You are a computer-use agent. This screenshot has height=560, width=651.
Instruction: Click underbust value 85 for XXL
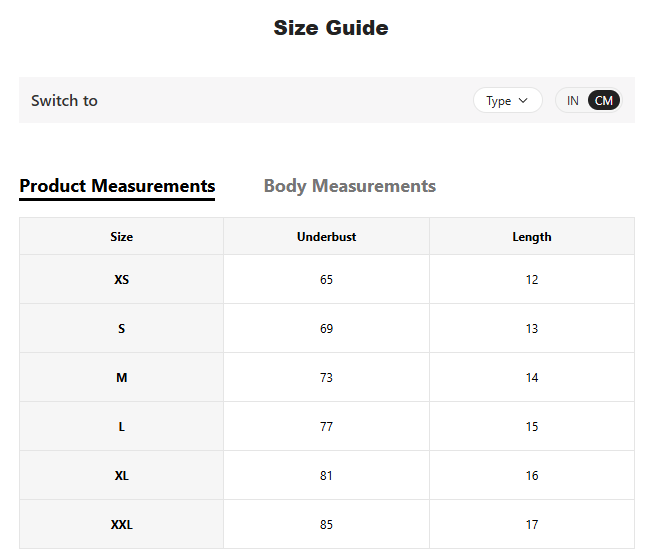pos(326,524)
